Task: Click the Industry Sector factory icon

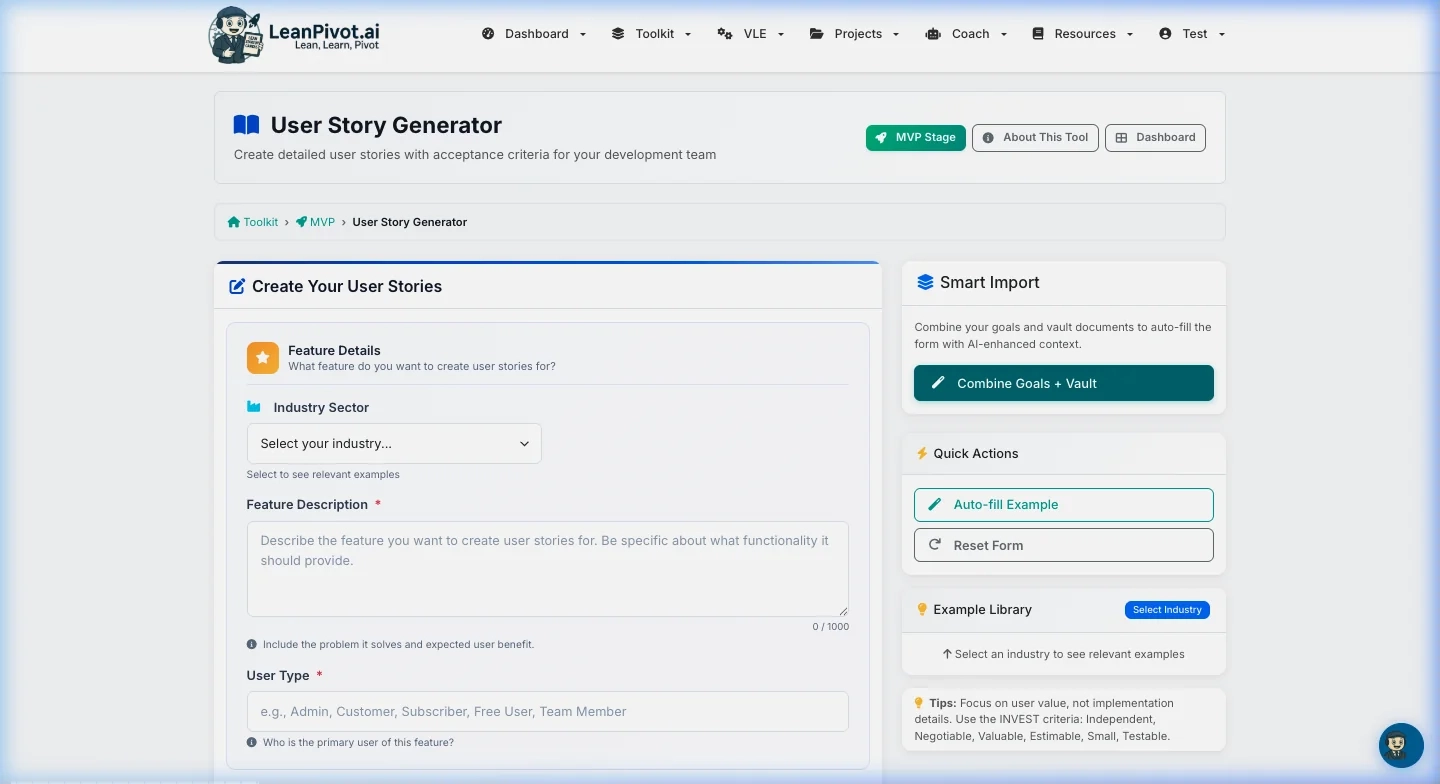Action: 254,407
